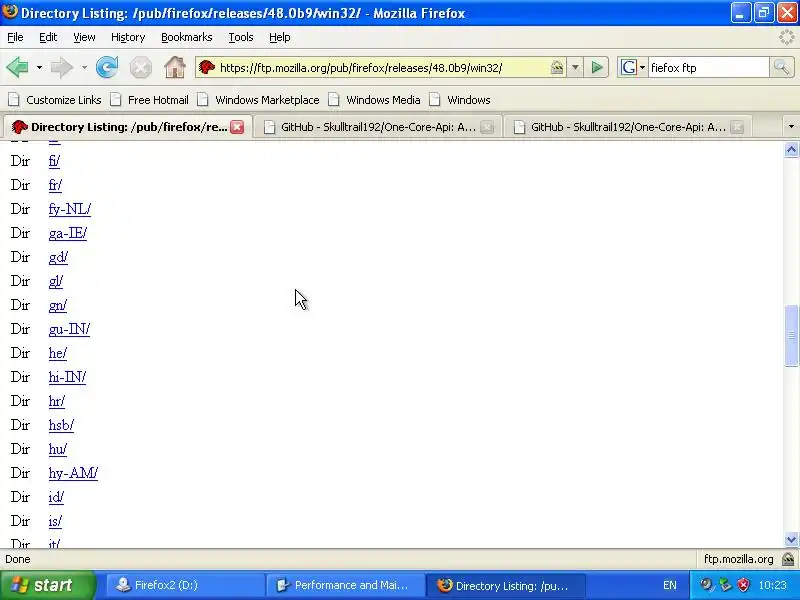Click the green Back arrow button
This screenshot has width=800, height=600.
tap(17, 67)
